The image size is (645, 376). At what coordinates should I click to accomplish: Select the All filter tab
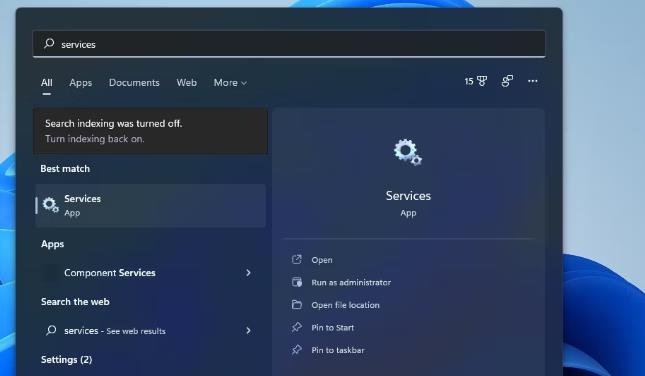pyautogui.click(x=46, y=83)
